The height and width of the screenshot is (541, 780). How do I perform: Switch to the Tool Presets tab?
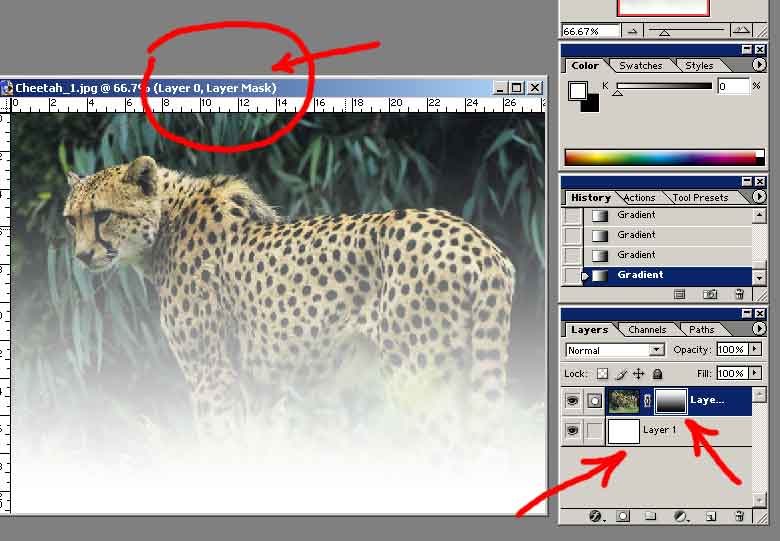click(700, 197)
